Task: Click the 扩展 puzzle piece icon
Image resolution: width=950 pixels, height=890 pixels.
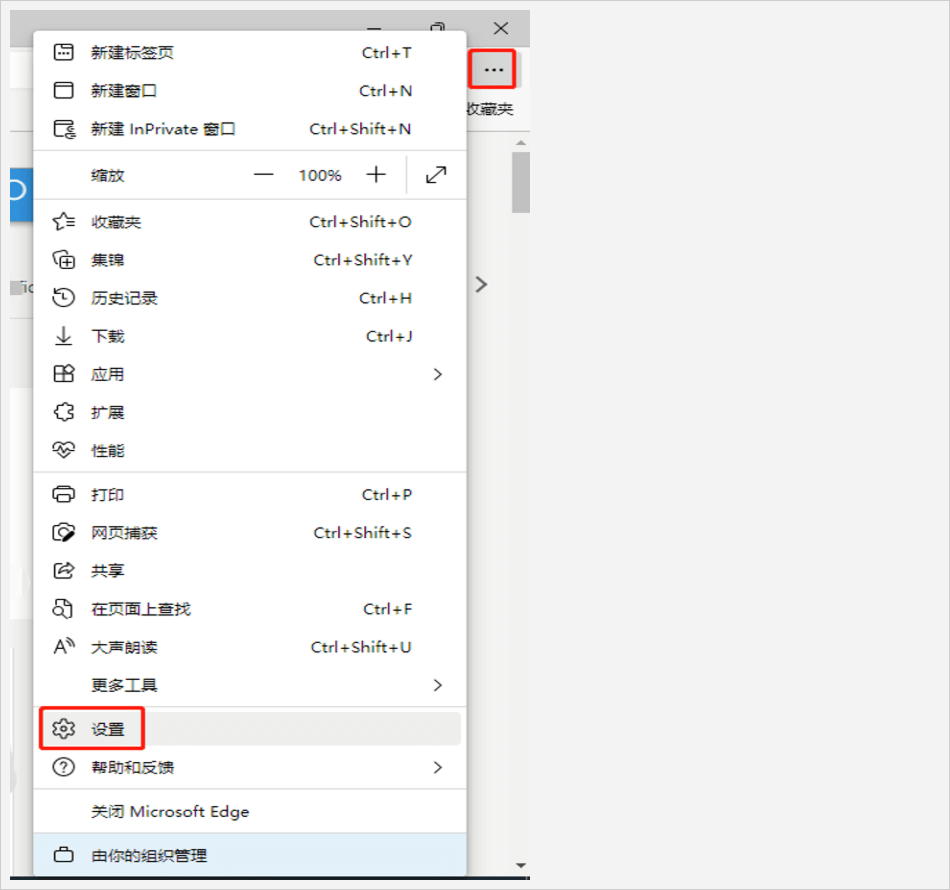Action: pos(64,412)
